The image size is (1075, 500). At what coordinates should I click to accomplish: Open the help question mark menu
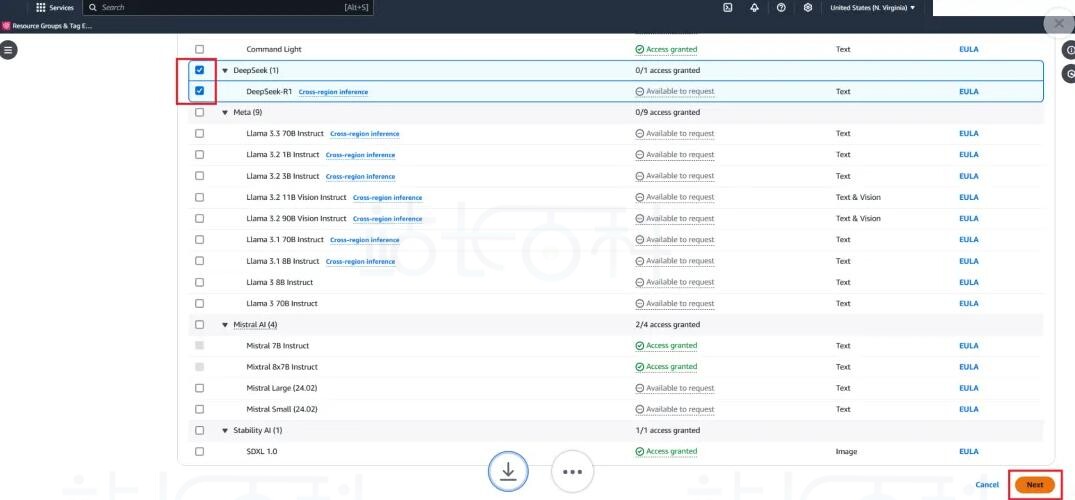(780, 7)
